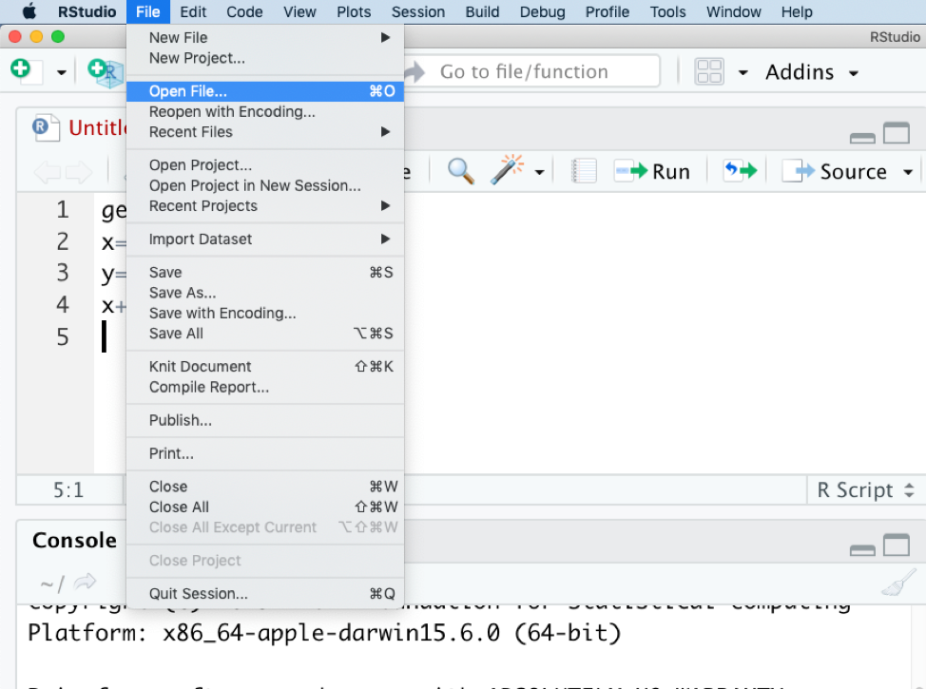Click the code tools magic wand icon
926x689 pixels.
click(507, 170)
